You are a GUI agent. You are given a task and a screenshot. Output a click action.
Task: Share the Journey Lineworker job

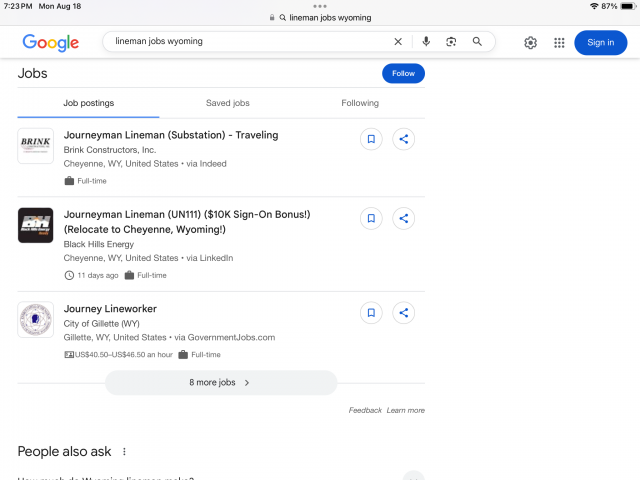[x=403, y=313]
